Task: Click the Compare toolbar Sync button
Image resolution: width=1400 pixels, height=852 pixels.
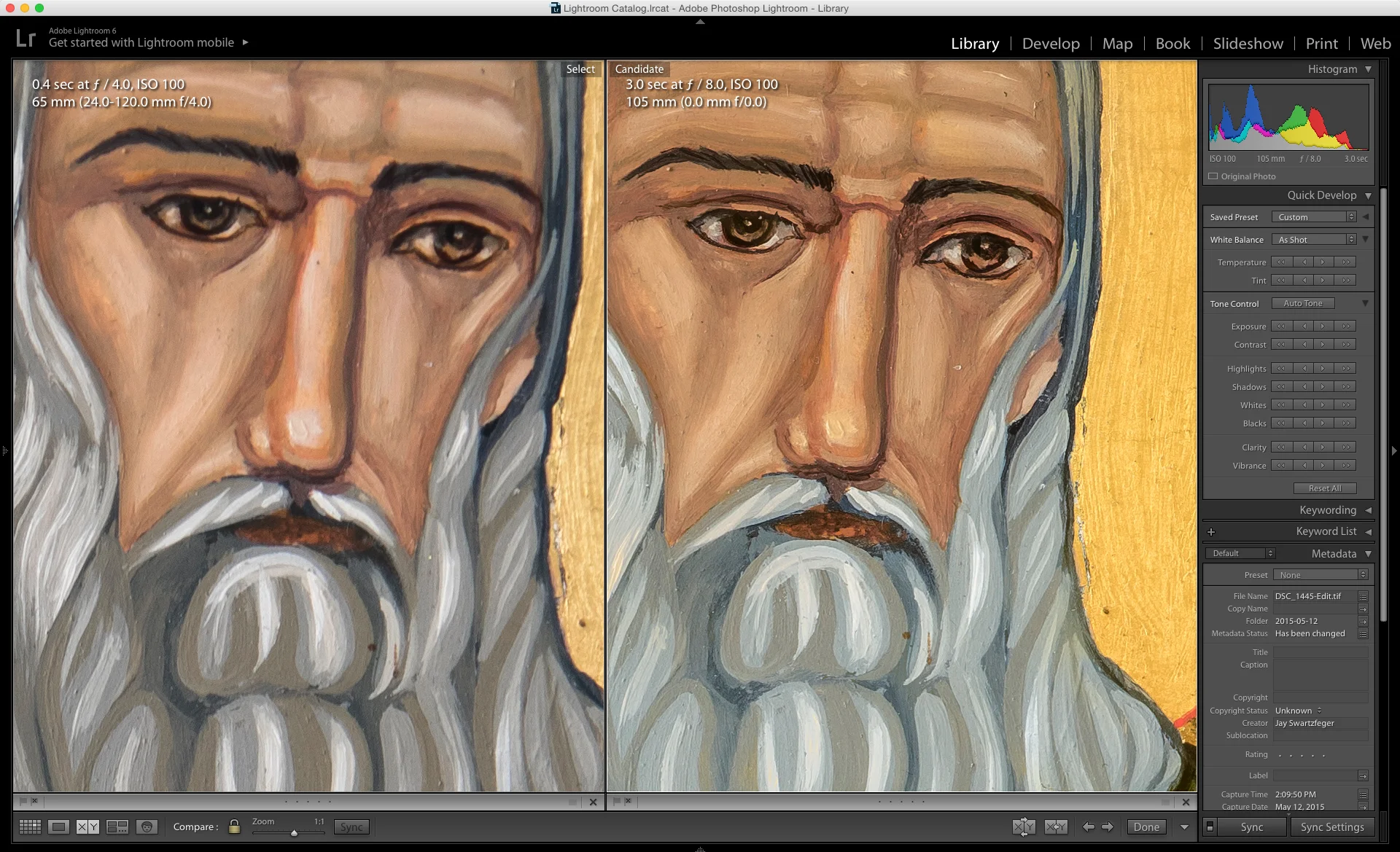Action: pyautogui.click(x=351, y=826)
